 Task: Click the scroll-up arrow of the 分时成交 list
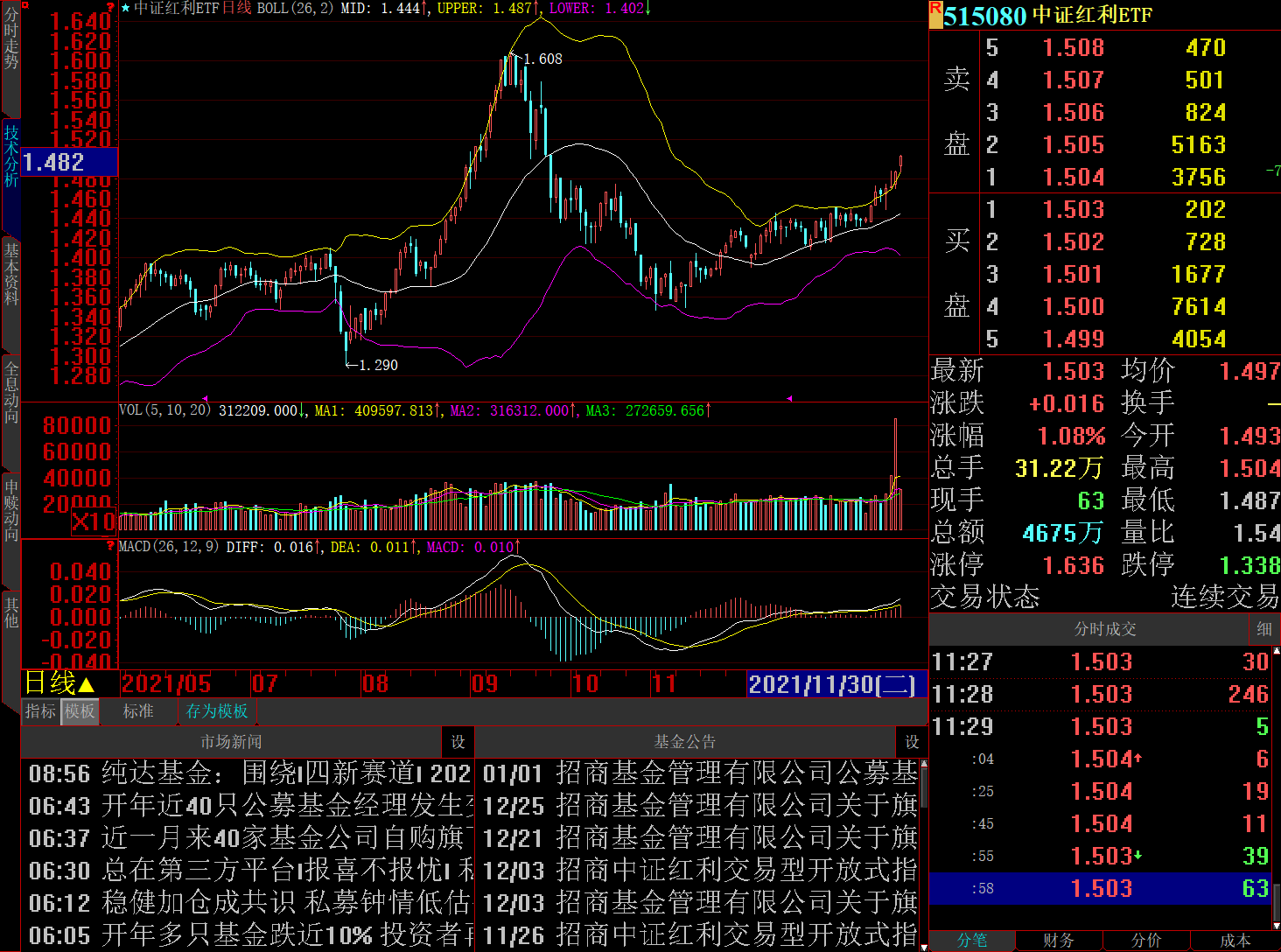click(x=1276, y=652)
